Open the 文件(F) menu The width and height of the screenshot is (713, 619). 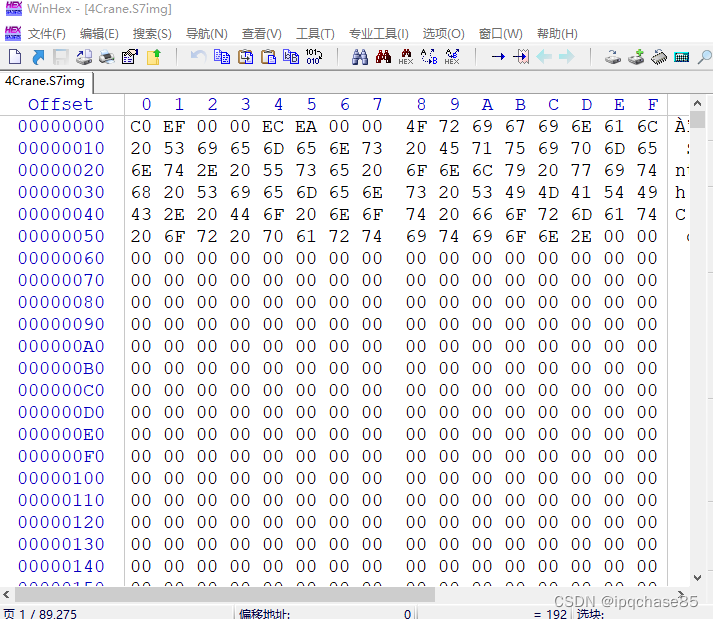[x=47, y=34]
